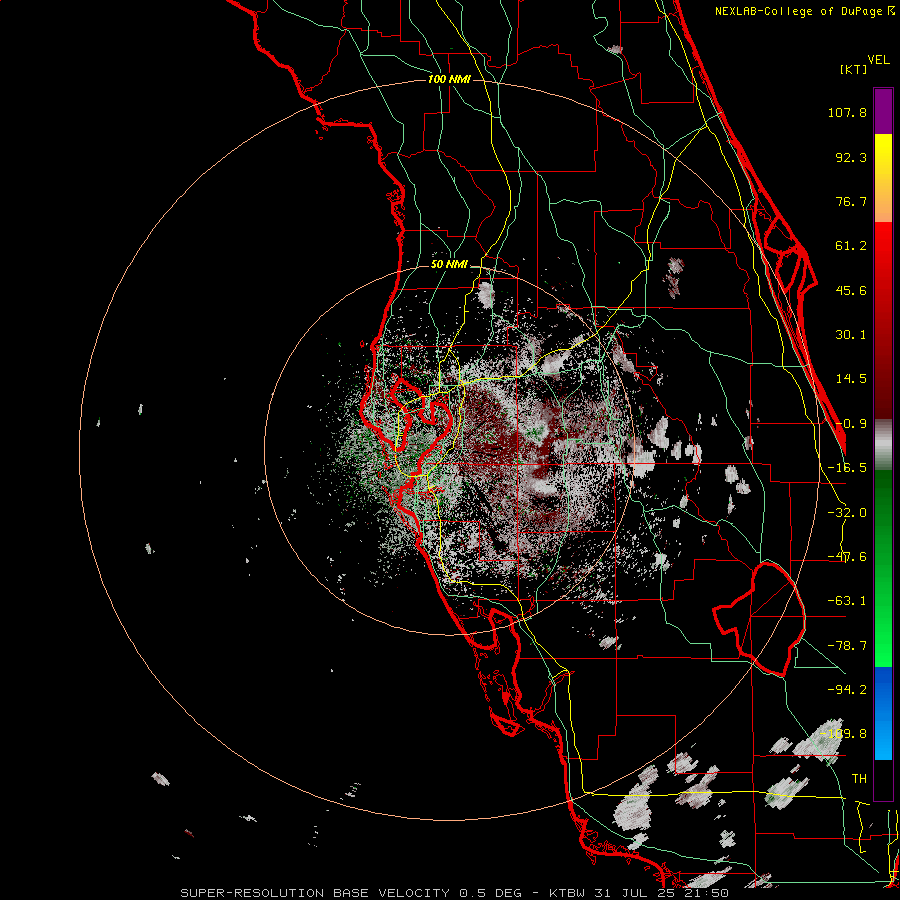Click the 30.1 velocity scale value
This screenshot has width=900, height=900.
point(851,335)
